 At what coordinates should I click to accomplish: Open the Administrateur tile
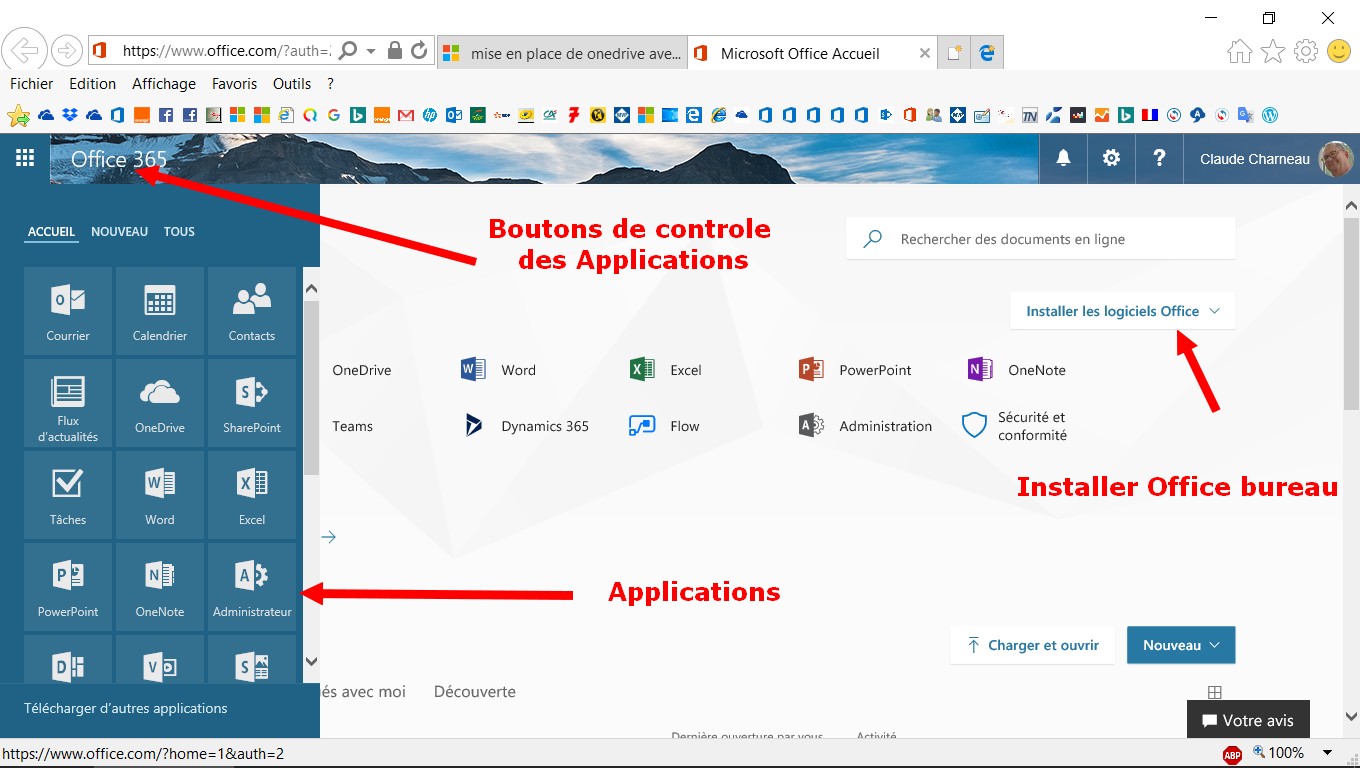tap(252, 587)
